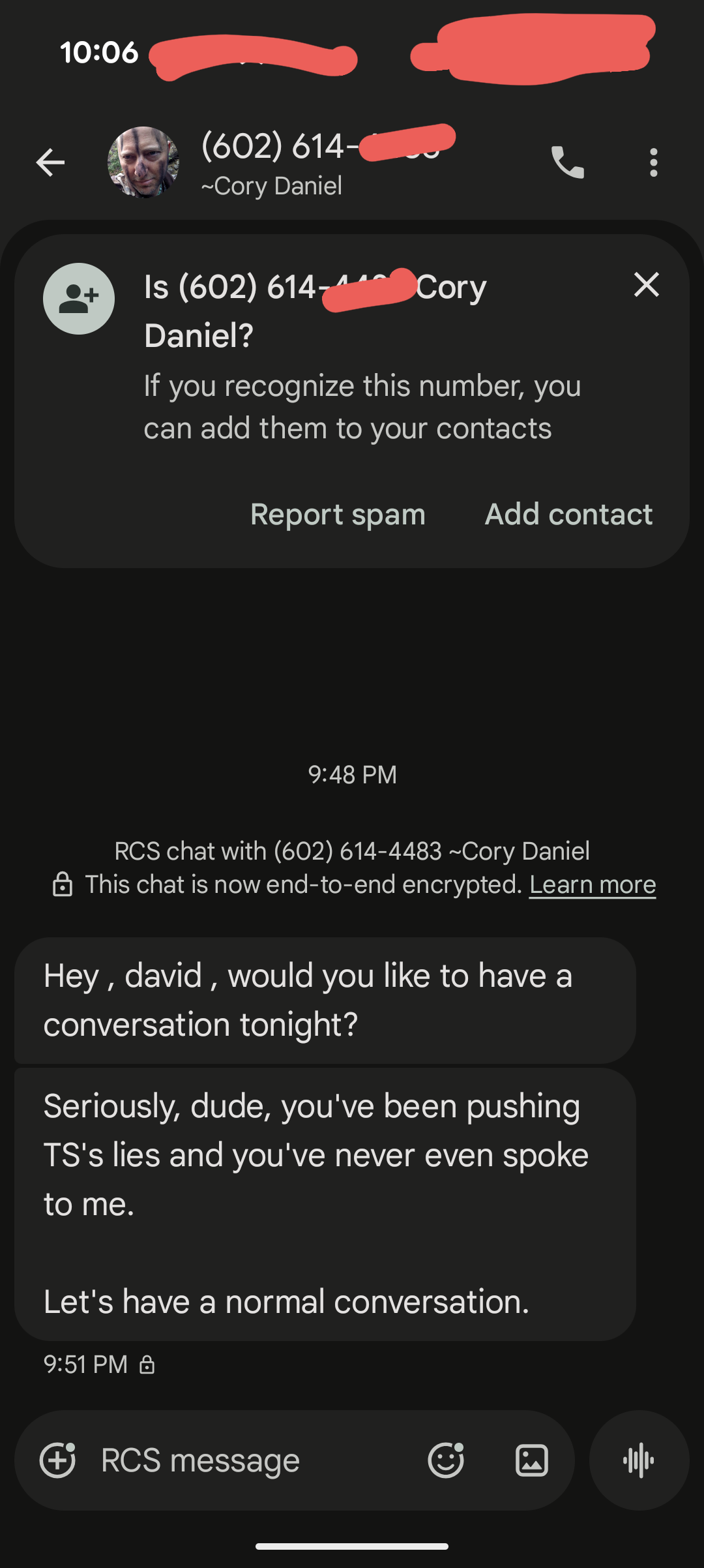Open the Learn more encryption link
This screenshot has width=704, height=1568.
(x=592, y=884)
